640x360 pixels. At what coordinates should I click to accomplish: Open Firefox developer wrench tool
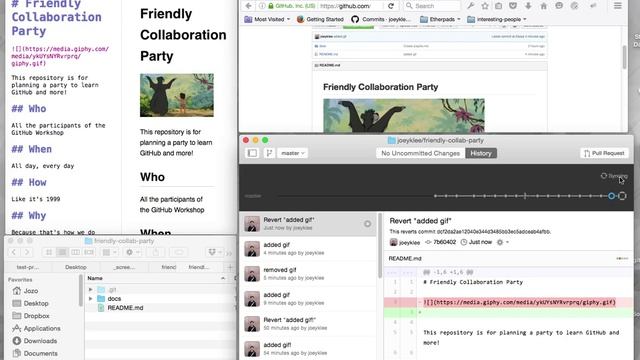(471, 6)
